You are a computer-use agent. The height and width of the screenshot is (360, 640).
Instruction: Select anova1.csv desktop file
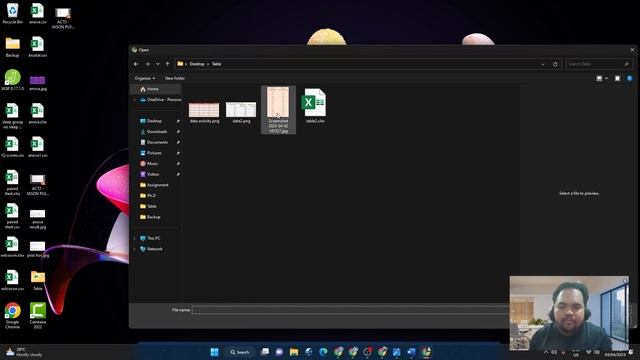pos(38,147)
